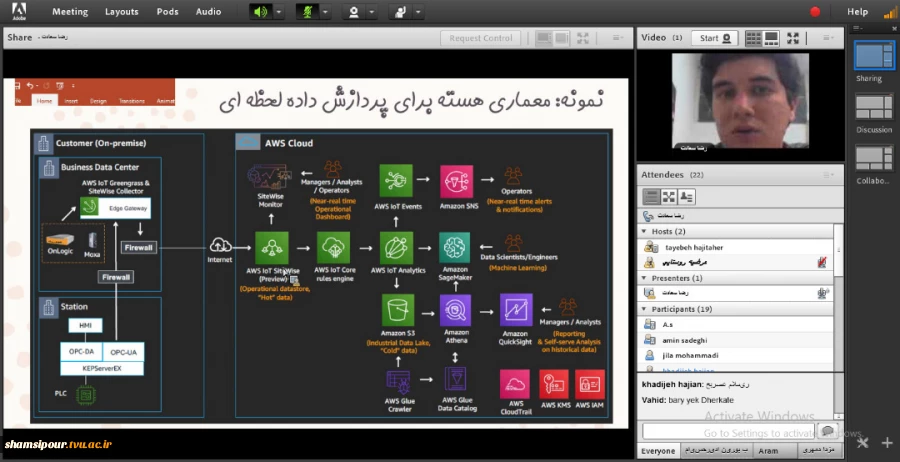Click user icon beside amin sadeghi
900x462 pixels.
tap(649, 340)
